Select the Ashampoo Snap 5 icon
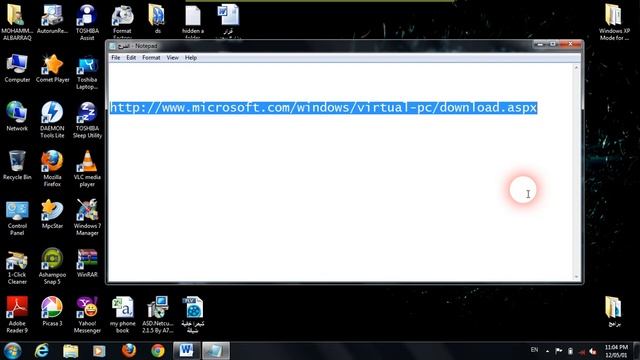Screen dimensions: 640x360 52,266
